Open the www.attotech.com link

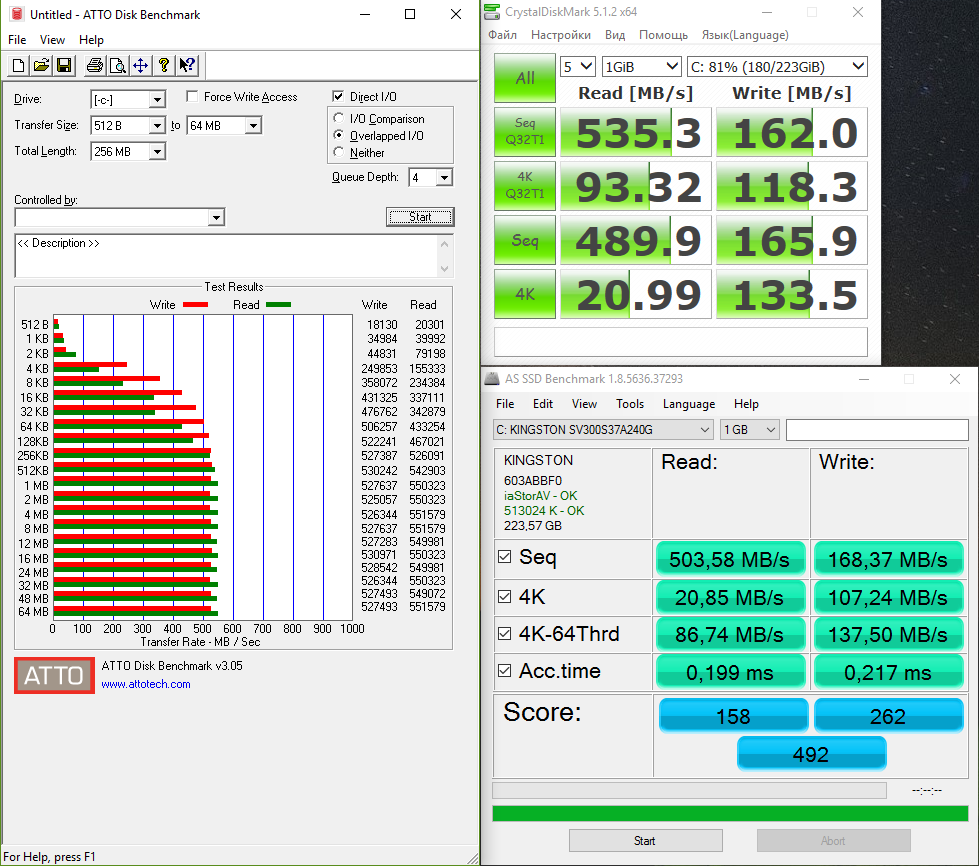tap(146, 684)
